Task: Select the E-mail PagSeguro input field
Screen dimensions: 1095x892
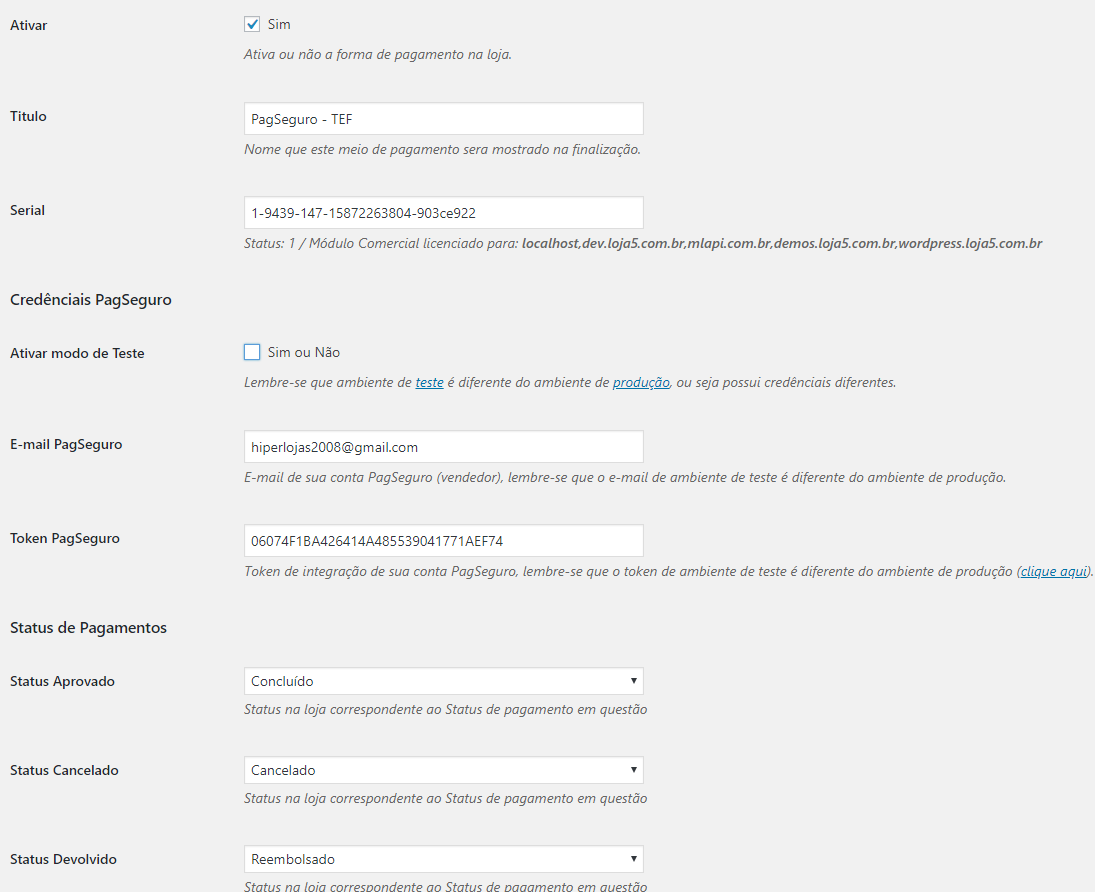Action: pyautogui.click(x=443, y=447)
